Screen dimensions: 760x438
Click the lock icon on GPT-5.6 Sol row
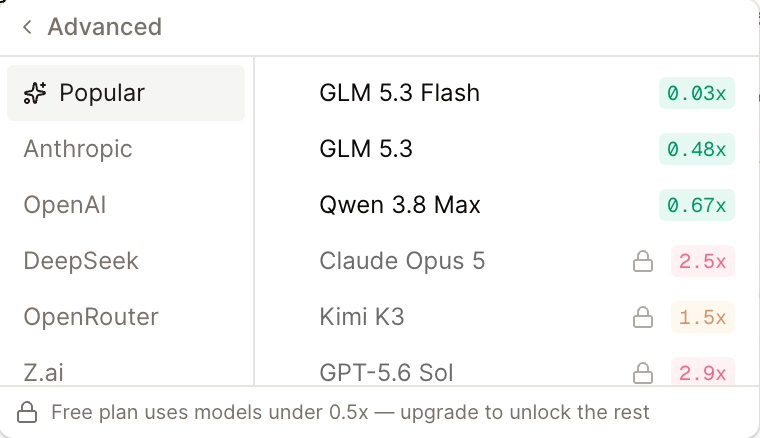643,373
